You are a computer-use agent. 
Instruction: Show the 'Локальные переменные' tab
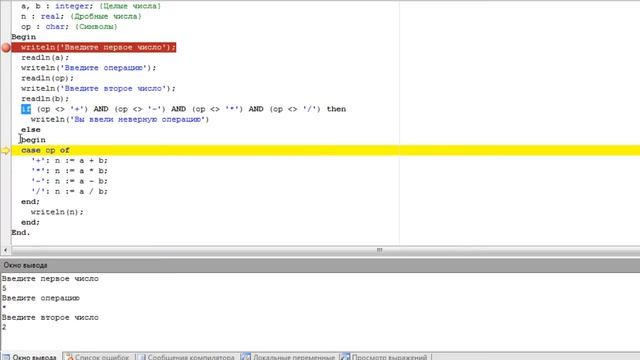point(289,357)
